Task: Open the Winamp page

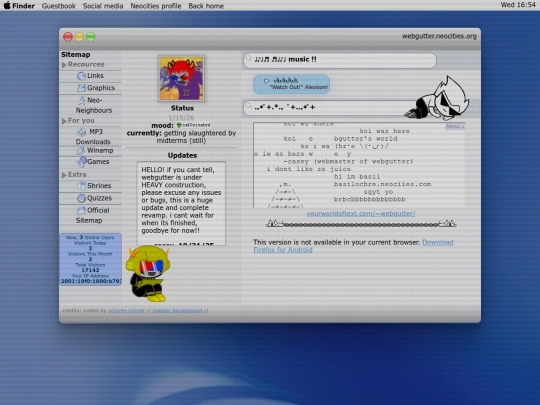Action: [100, 150]
